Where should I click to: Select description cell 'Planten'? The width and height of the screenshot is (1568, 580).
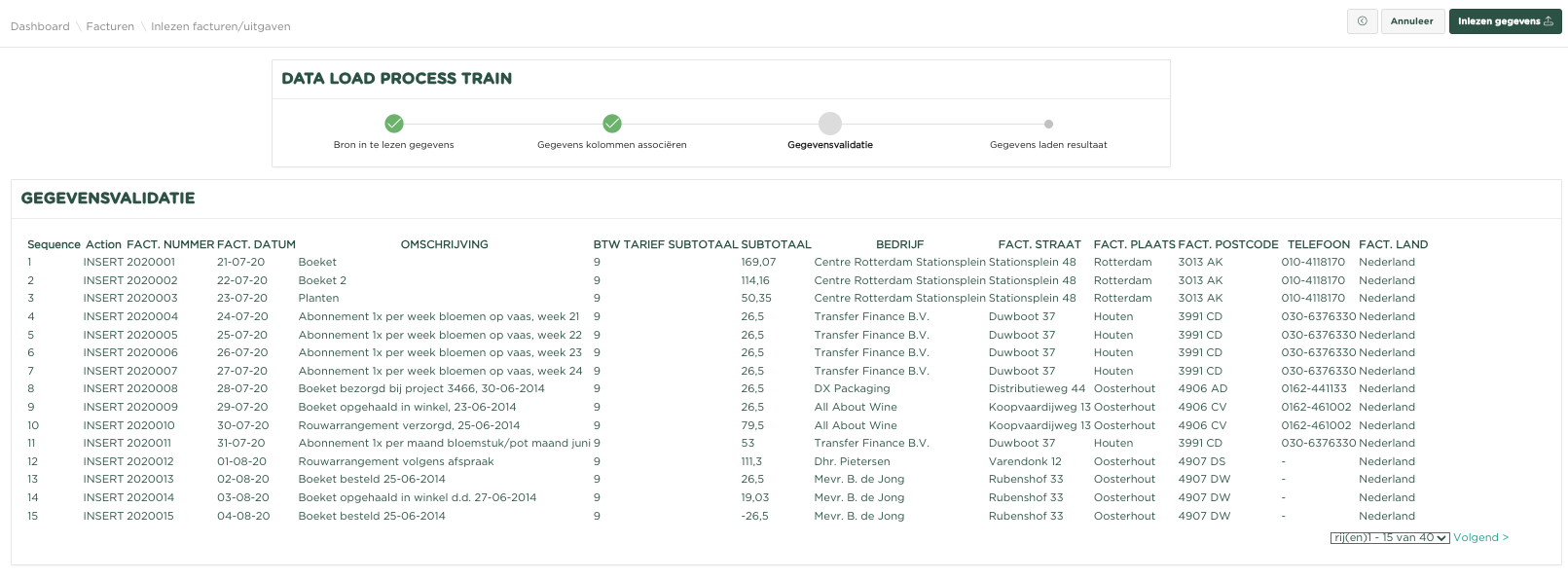(318, 298)
